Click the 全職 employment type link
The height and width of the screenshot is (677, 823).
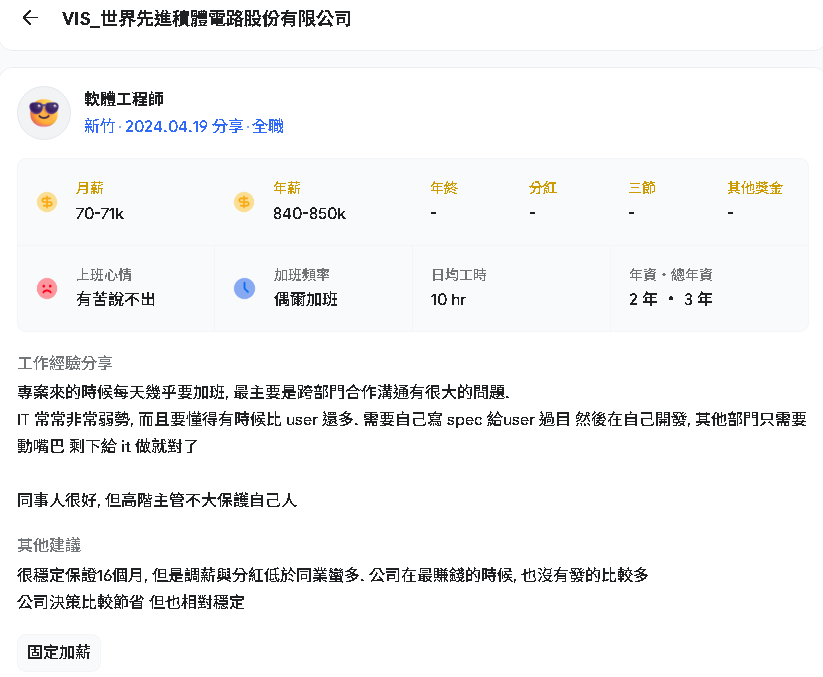pyautogui.click(x=268, y=126)
